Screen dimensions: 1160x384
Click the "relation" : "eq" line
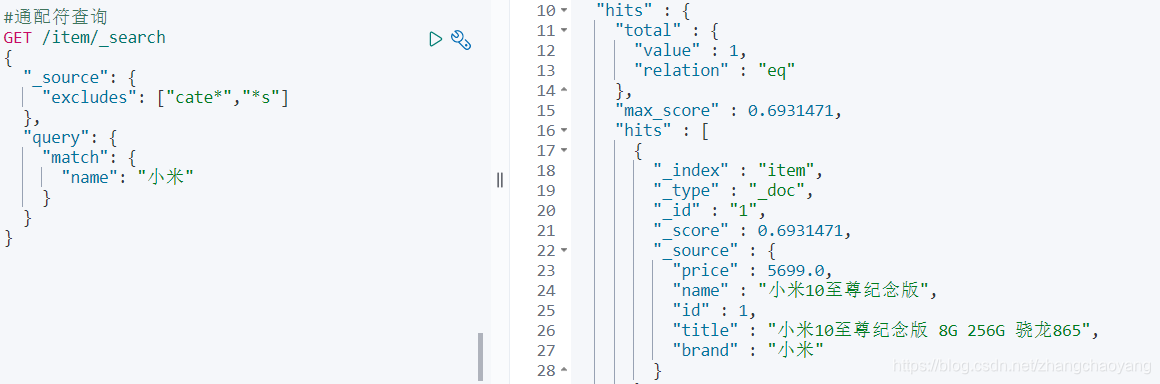tap(714, 71)
